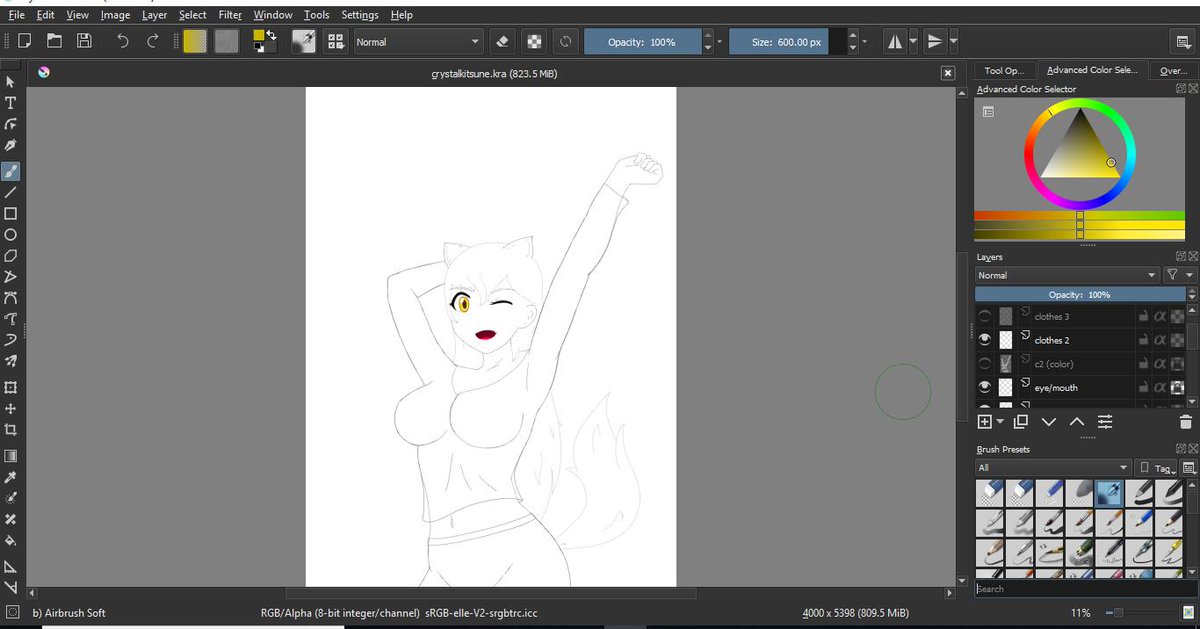
Task: Select the Crop tool
Action: pyautogui.click(x=11, y=431)
